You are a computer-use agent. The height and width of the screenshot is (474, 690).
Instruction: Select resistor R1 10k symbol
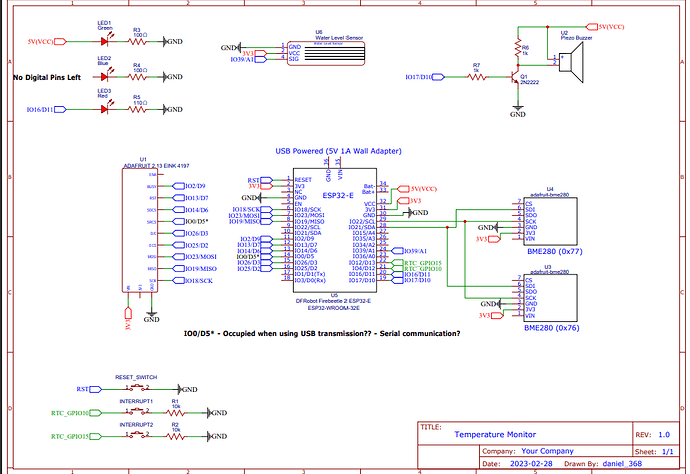pyautogui.click(x=176, y=413)
